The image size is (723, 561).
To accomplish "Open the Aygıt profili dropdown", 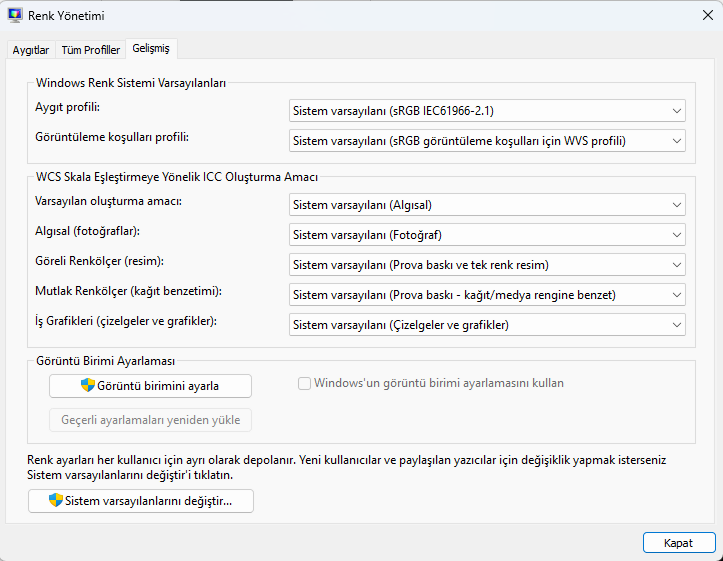I will tap(487, 110).
